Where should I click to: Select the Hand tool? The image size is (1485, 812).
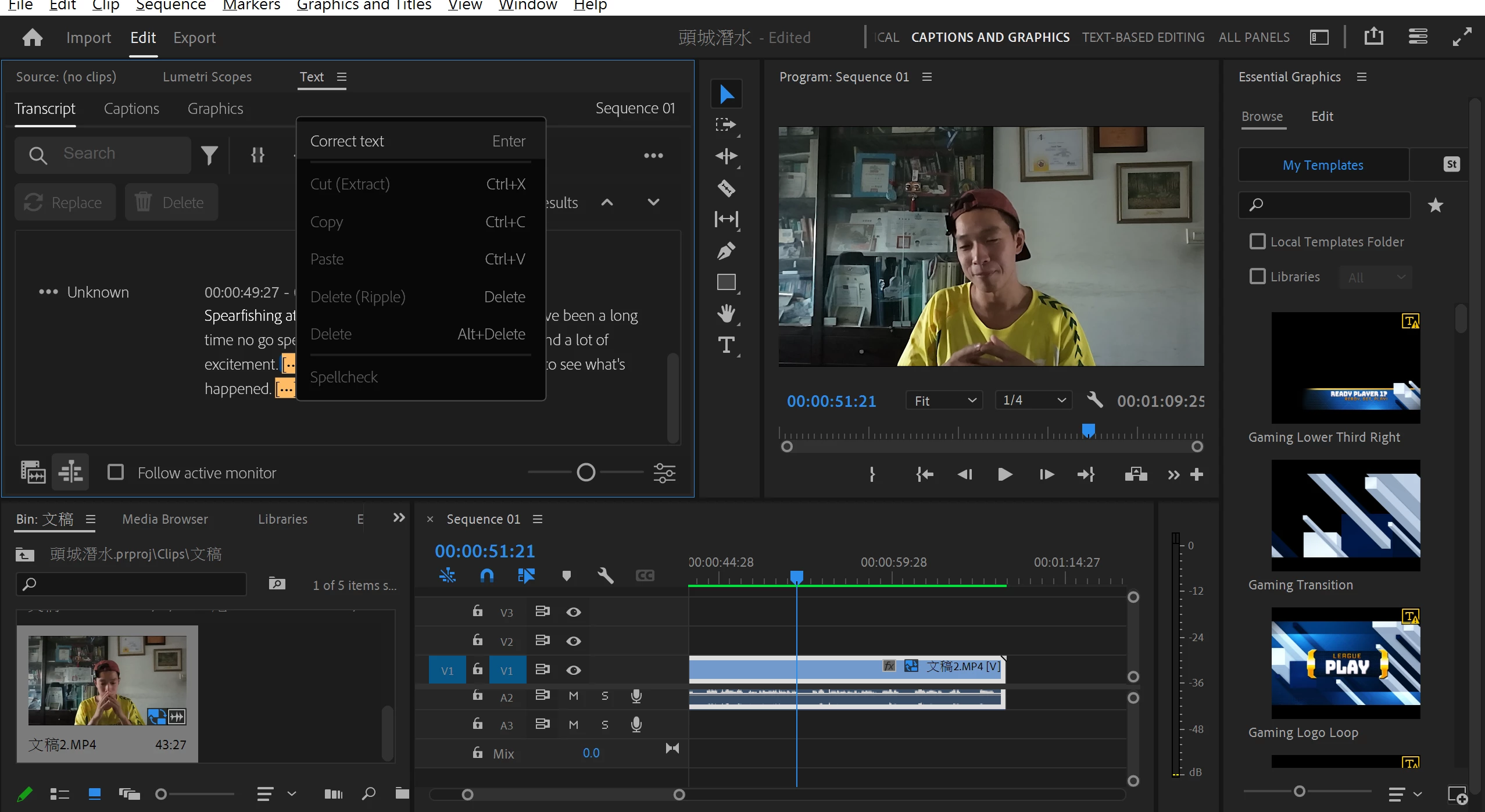[x=726, y=314]
